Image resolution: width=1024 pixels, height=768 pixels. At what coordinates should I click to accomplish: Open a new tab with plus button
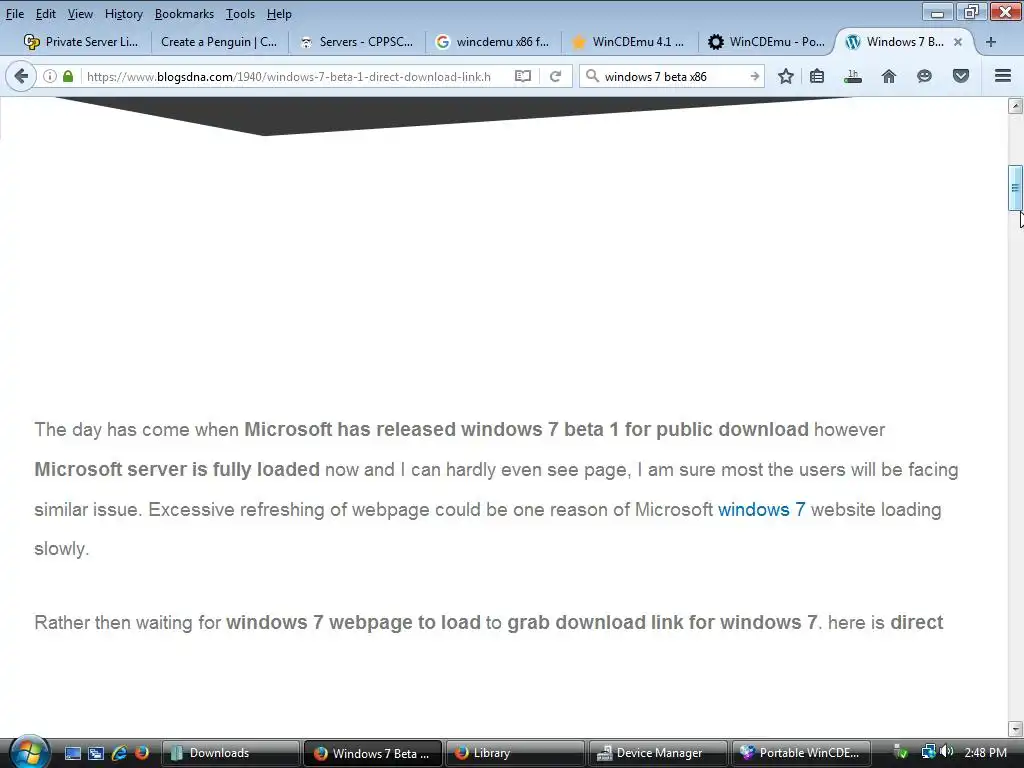tap(991, 42)
